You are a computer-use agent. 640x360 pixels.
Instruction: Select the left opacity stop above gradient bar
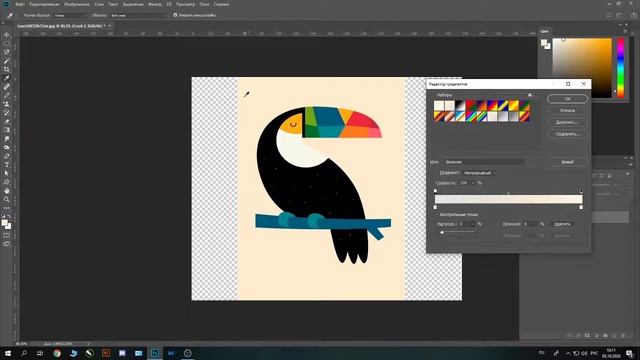[435, 191]
